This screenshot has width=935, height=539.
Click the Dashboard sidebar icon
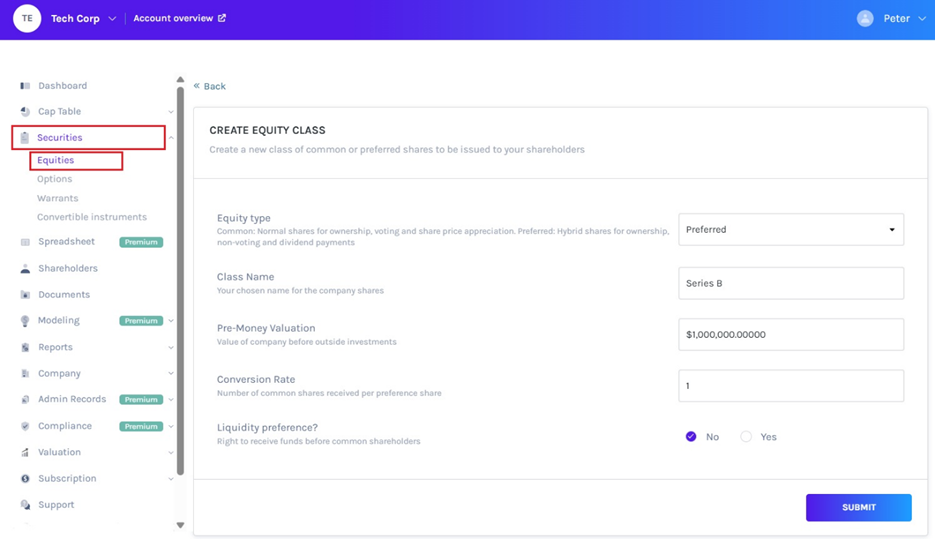25,86
